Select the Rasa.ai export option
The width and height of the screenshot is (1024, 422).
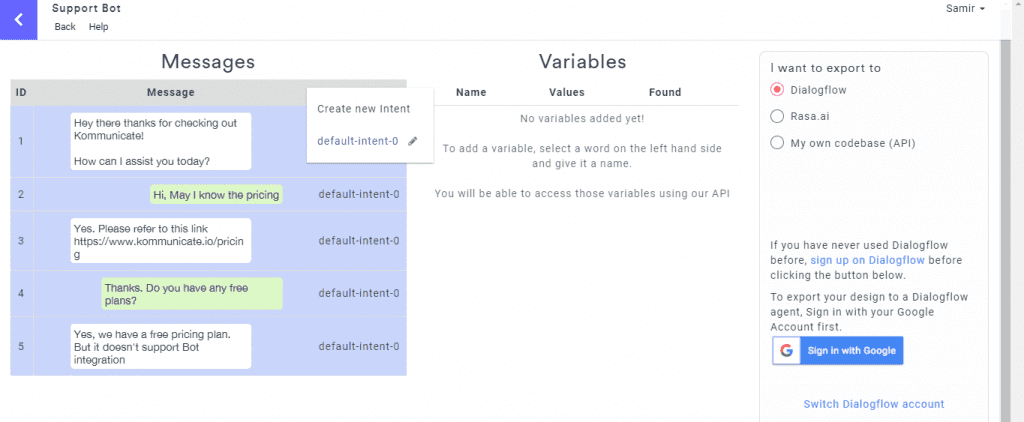tap(776, 116)
